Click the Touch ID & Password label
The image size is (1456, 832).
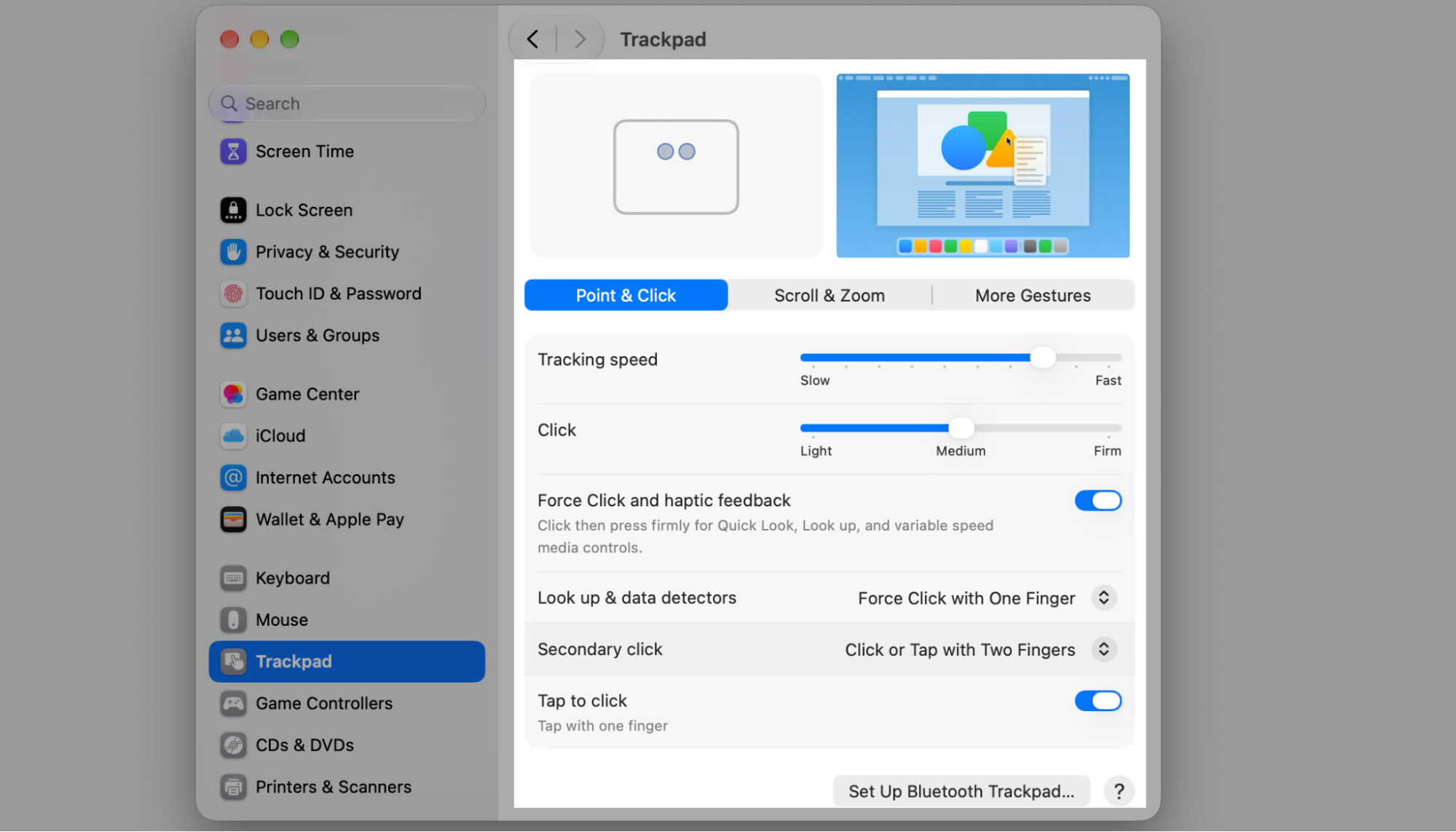pos(339,294)
